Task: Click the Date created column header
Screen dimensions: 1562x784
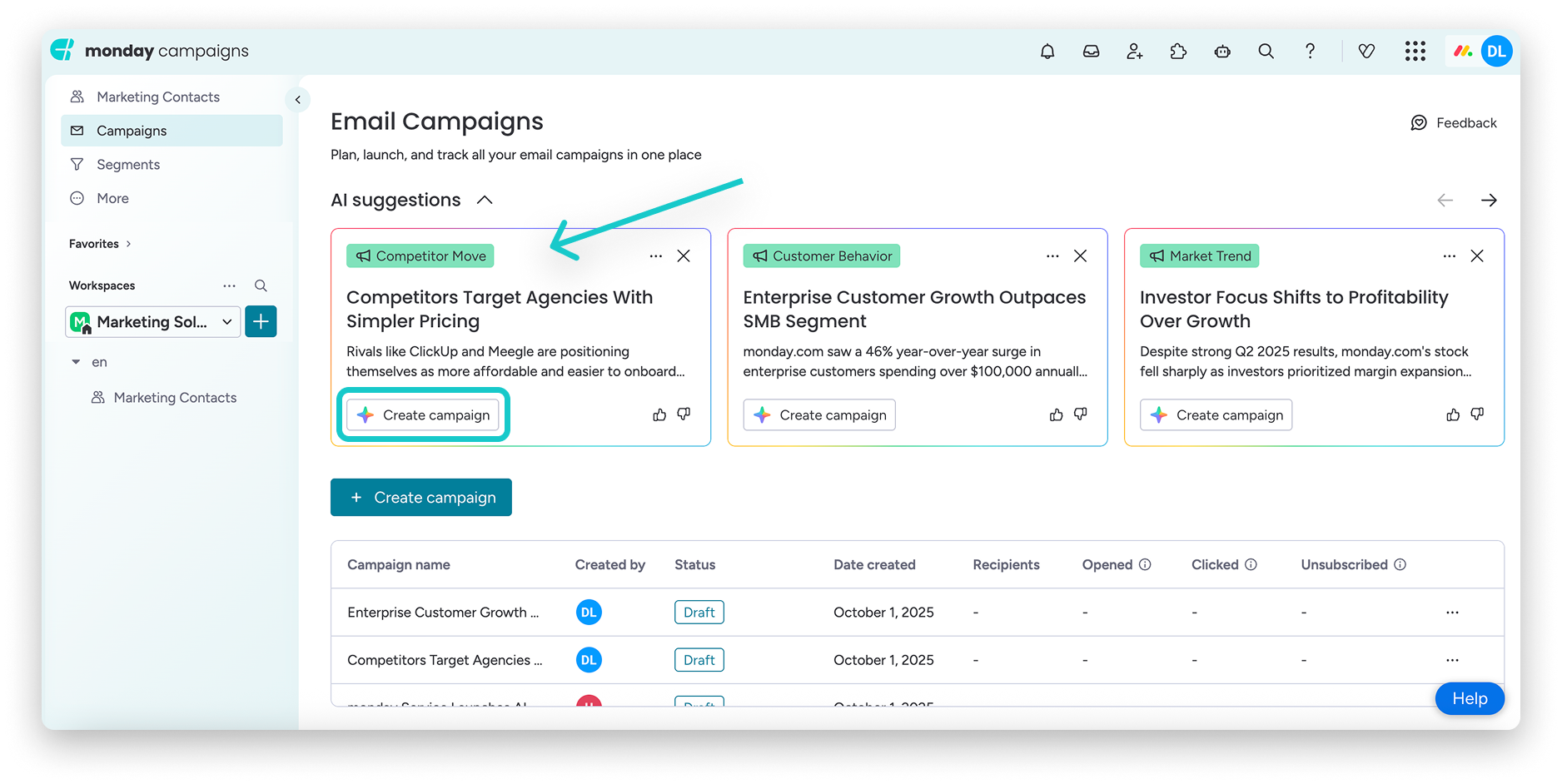Action: point(874,564)
